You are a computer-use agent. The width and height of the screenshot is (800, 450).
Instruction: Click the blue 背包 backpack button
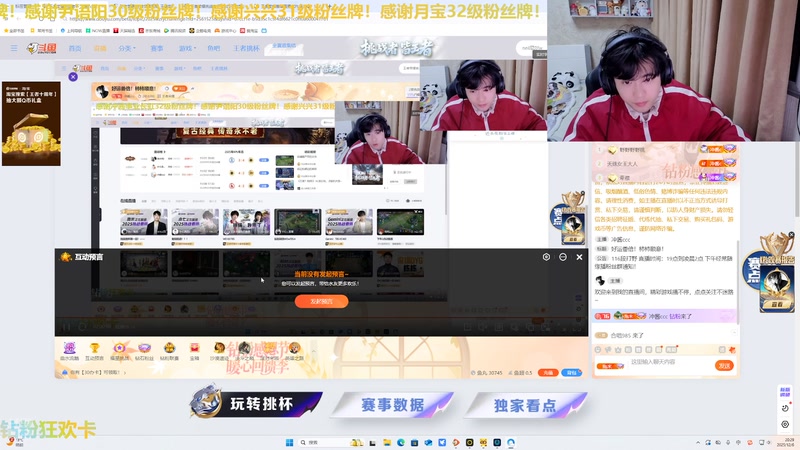[x=571, y=372]
